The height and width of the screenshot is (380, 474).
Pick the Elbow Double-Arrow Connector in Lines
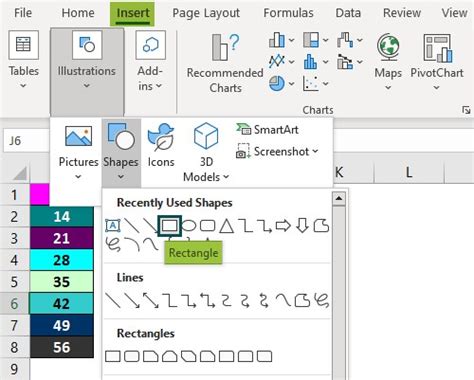point(207,300)
